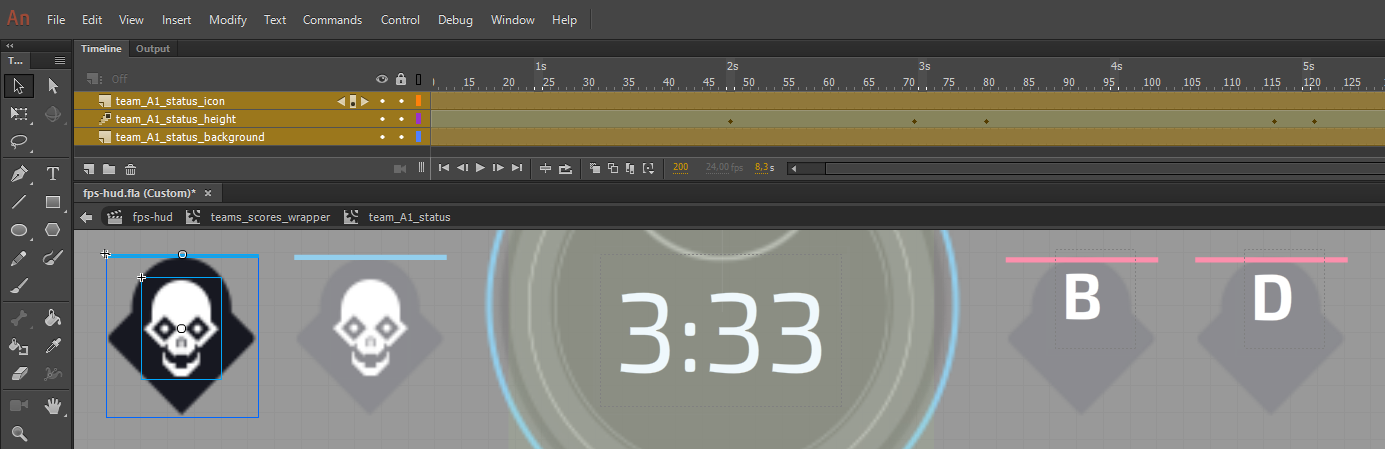Hide the team_A1_status_icon layer
Viewport: 1385px width, 449px height.
click(x=382, y=101)
